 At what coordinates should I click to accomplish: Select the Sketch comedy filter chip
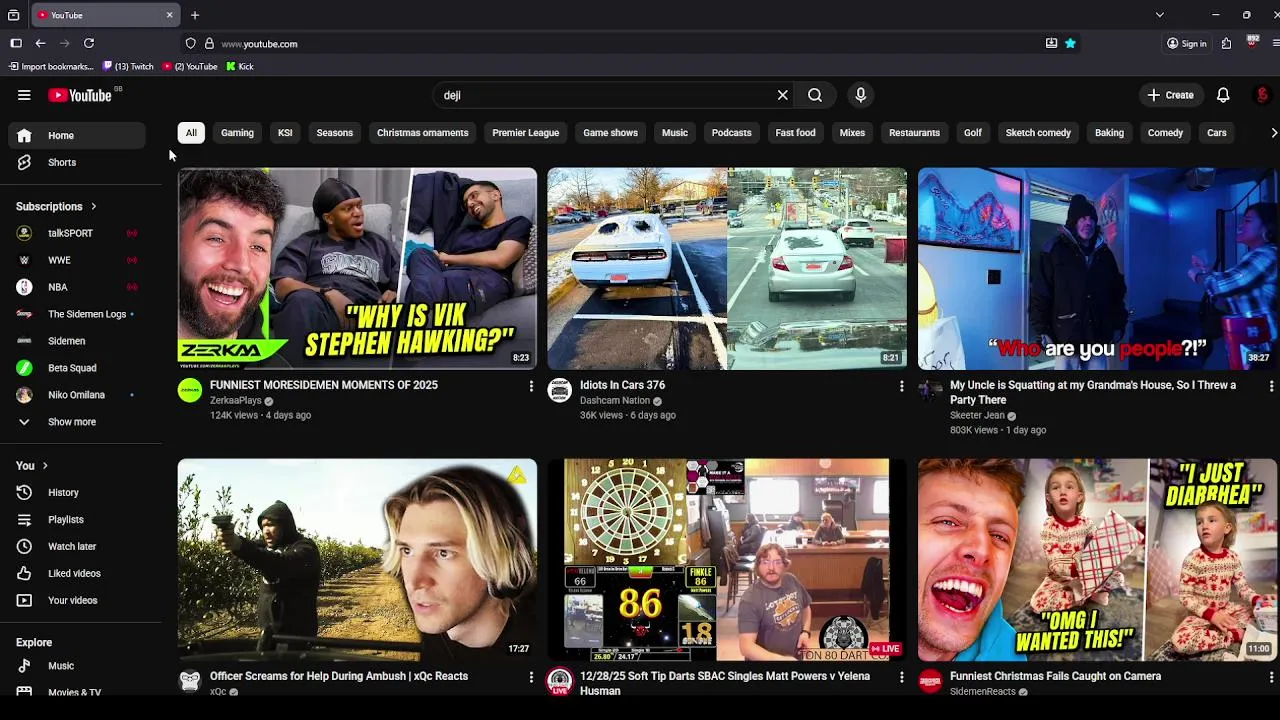pos(1038,133)
